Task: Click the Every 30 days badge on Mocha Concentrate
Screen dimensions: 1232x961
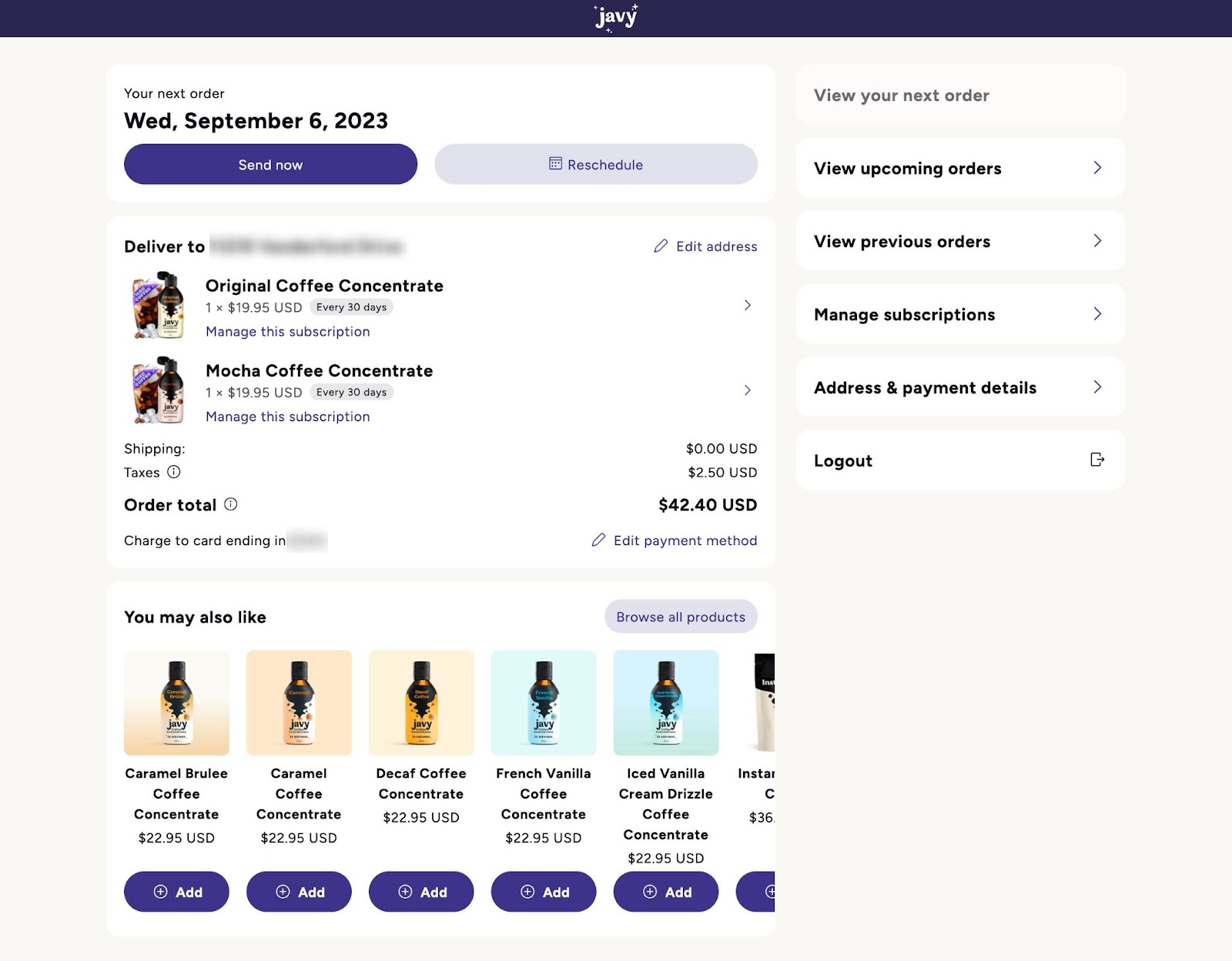Action: click(352, 392)
